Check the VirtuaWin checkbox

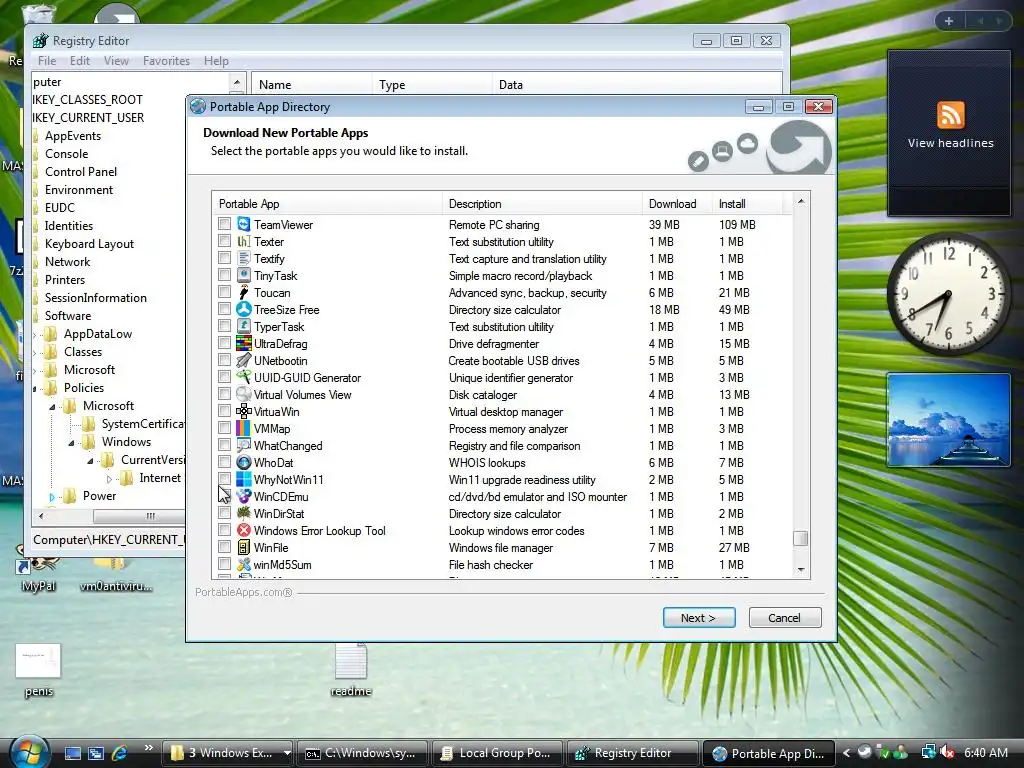point(225,411)
